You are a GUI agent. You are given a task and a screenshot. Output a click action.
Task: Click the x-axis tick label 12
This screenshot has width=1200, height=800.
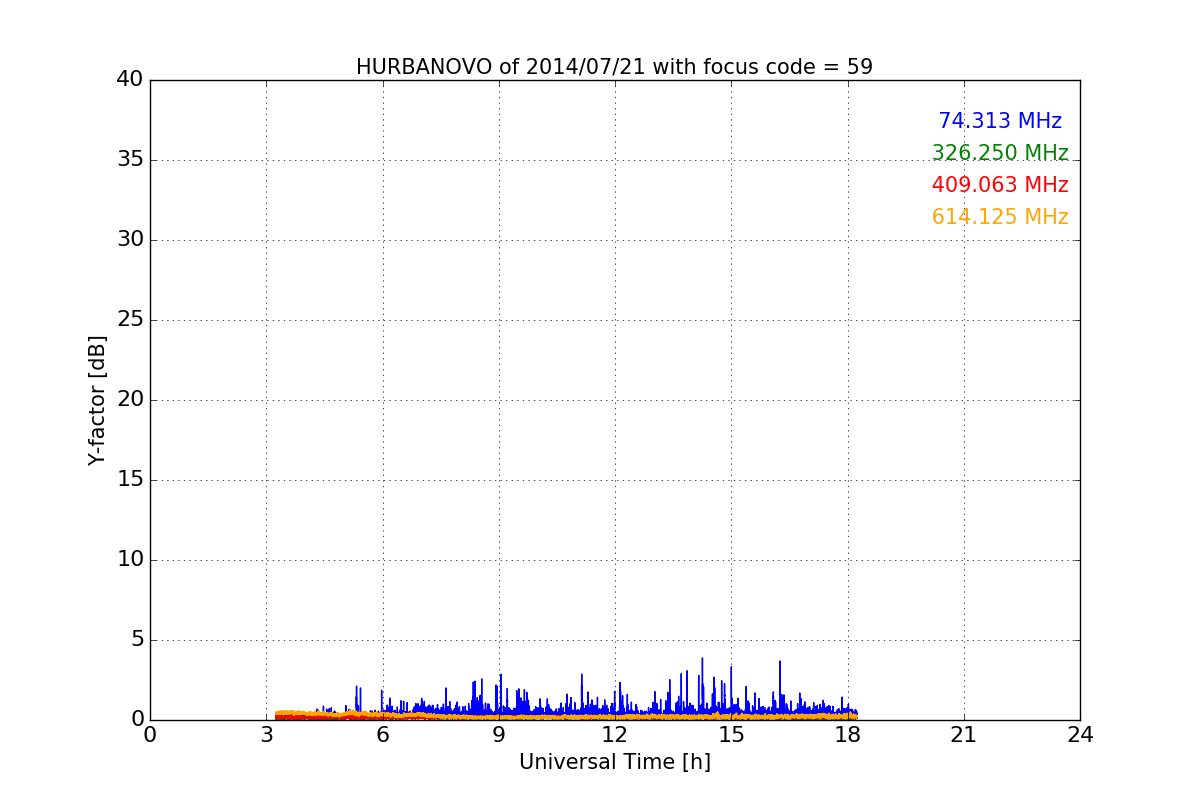click(615, 735)
